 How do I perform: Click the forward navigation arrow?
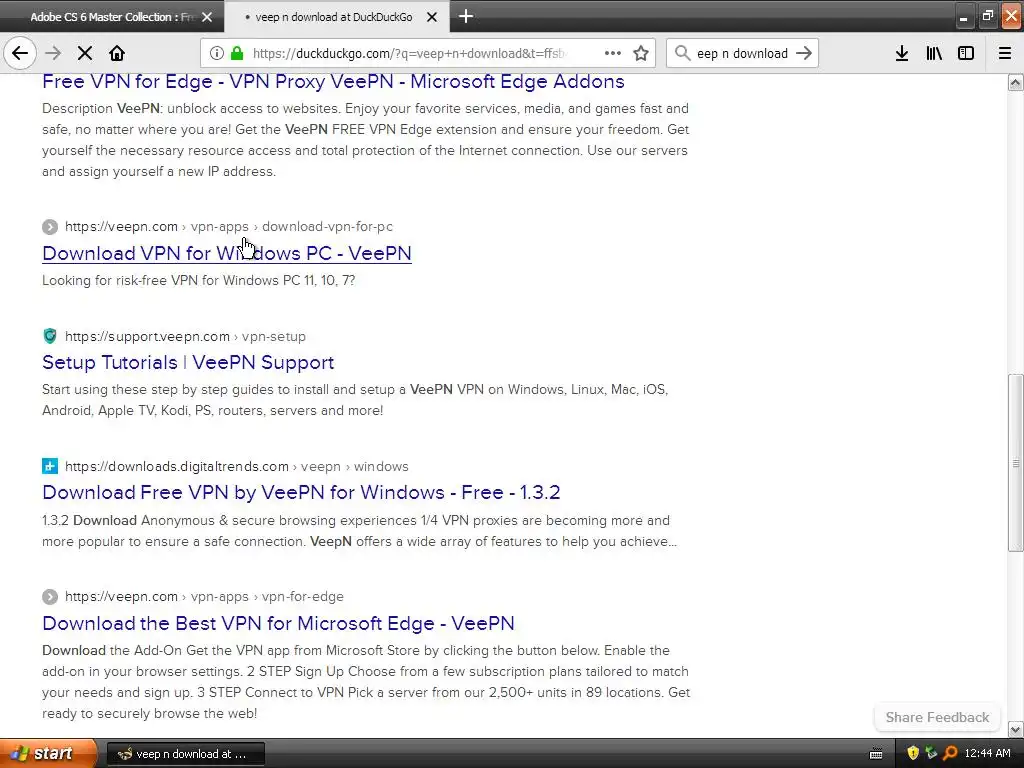click(53, 53)
